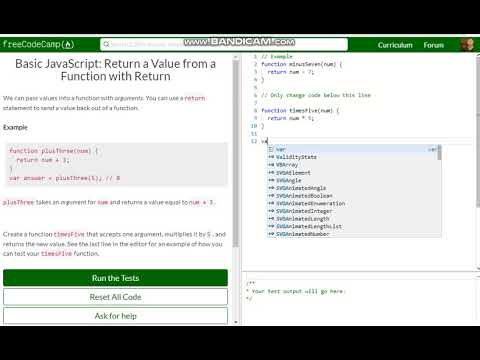
Task: Click 'Your test output will go here' text
Action: click(298, 291)
